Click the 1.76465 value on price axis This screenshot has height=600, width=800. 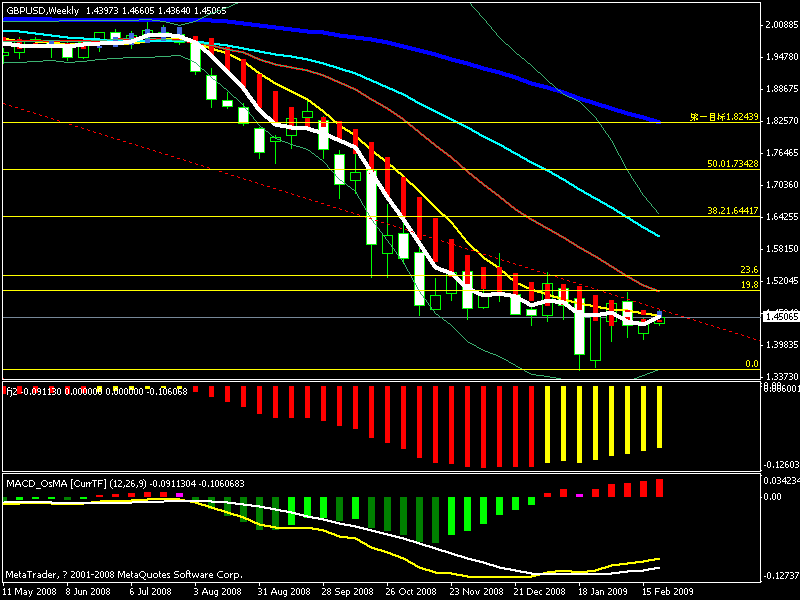click(x=782, y=153)
